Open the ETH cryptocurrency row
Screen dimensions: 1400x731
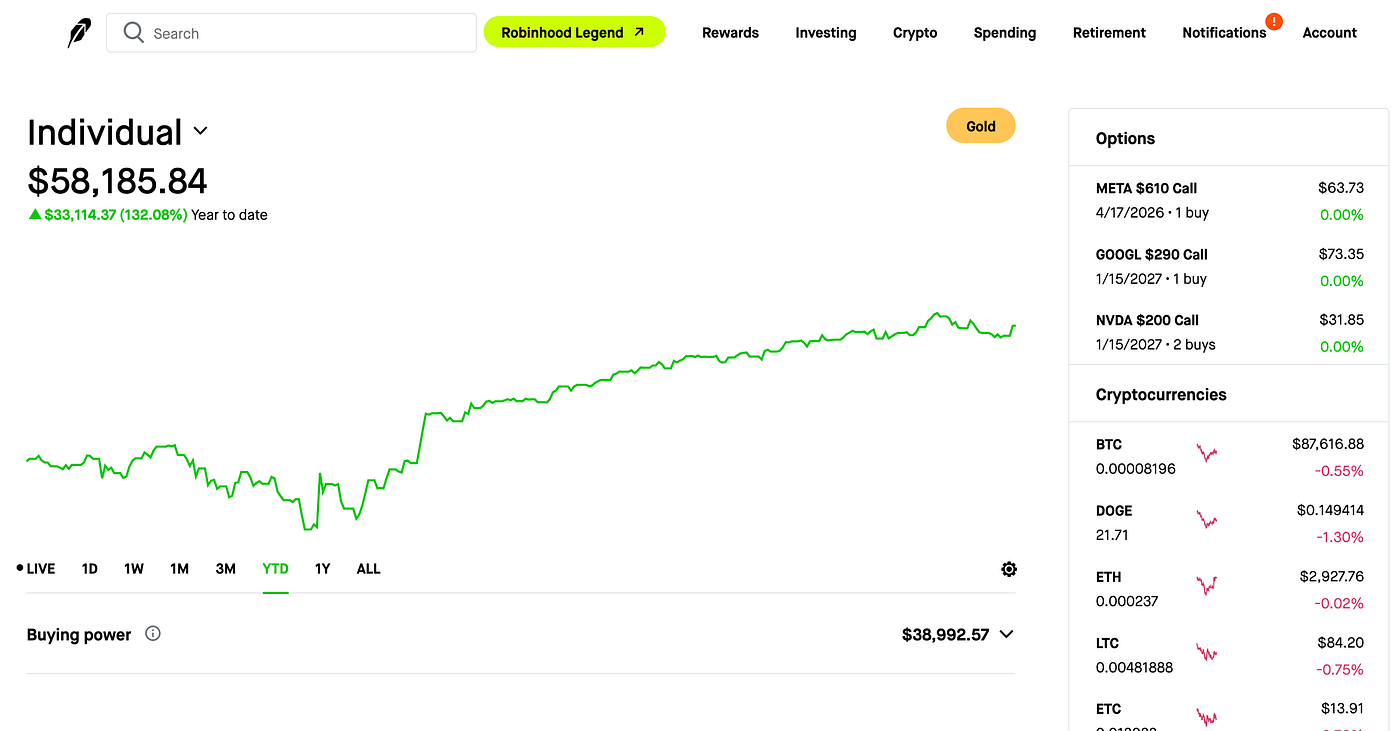coord(1229,589)
